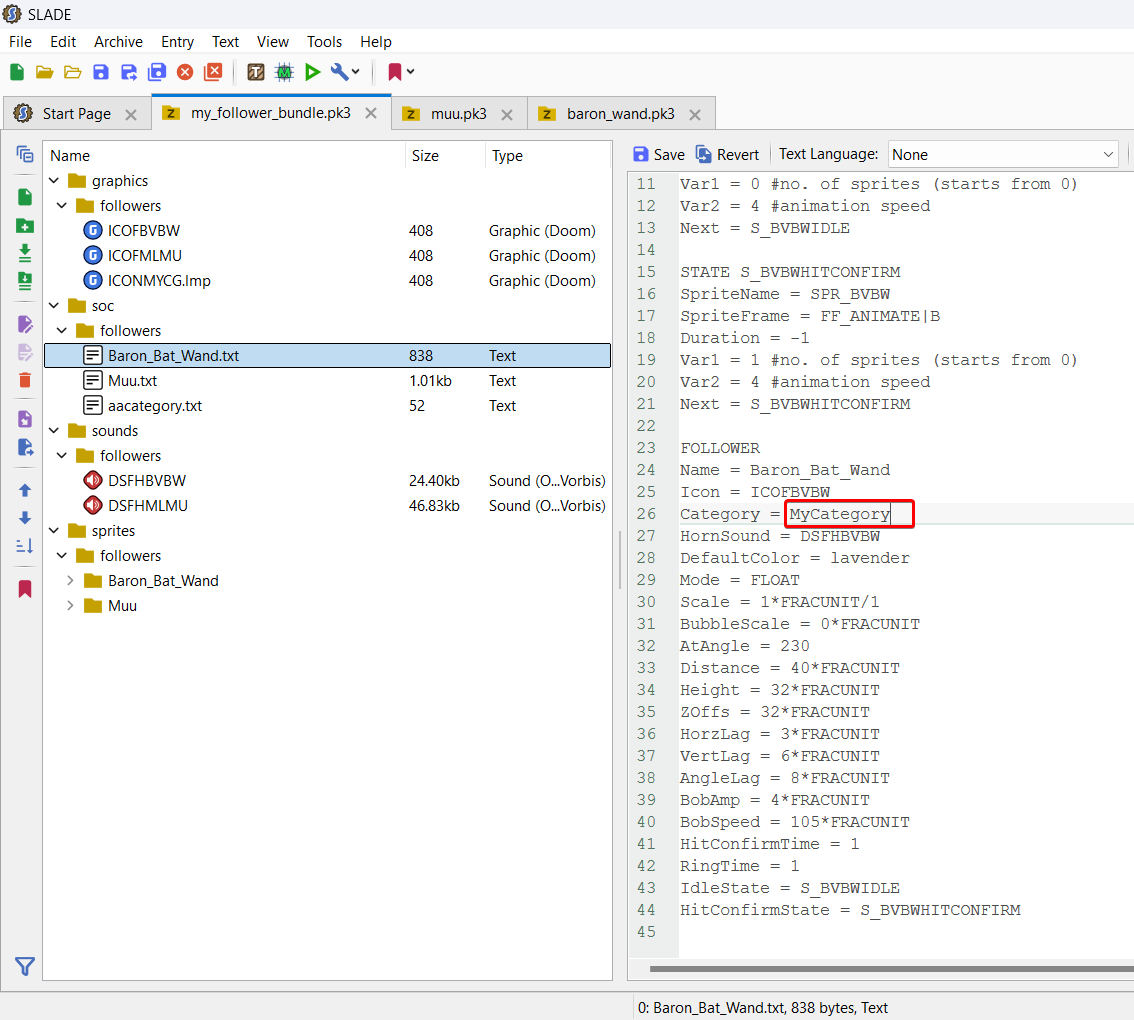Click the Export entry sidebar icon
The height and width of the screenshot is (1020, 1134).
click(x=25, y=447)
